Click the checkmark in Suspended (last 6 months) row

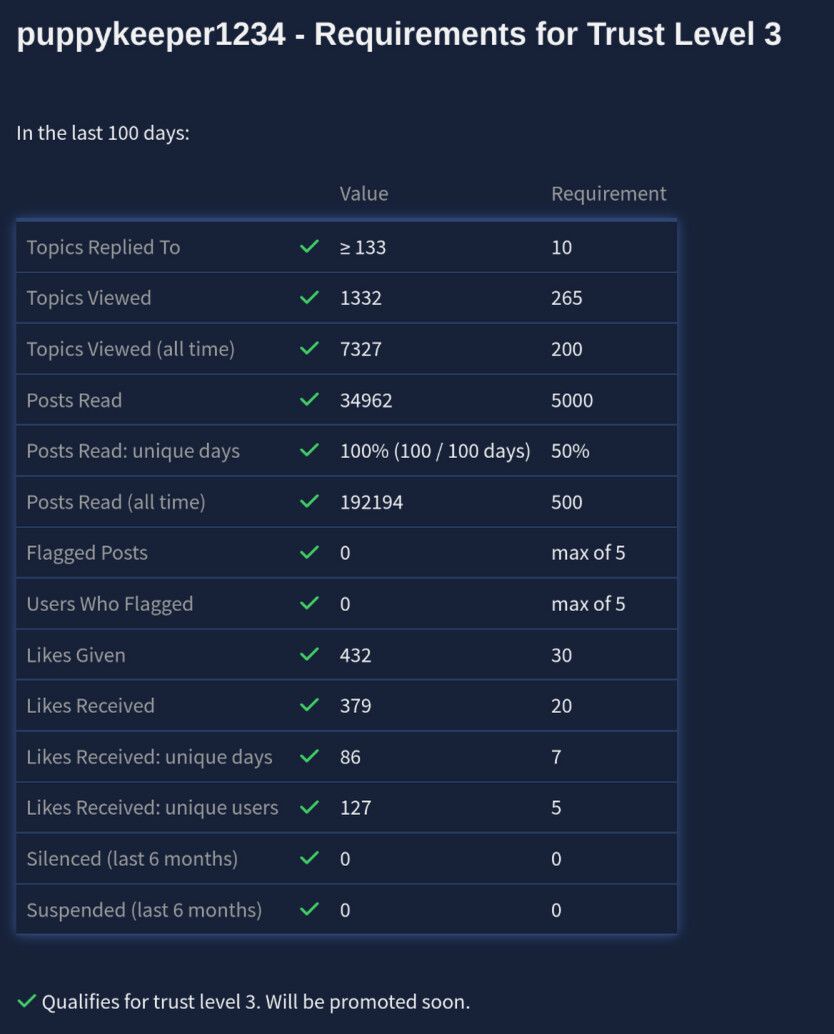click(x=310, y=910)
